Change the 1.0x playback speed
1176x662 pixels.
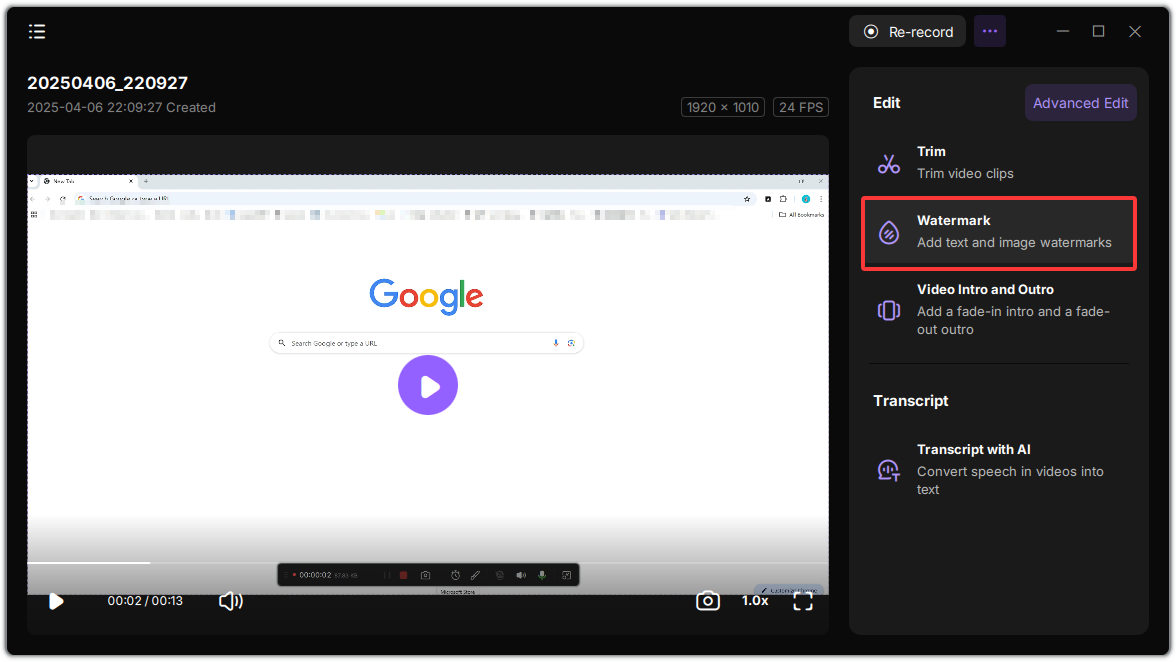[x=755, y=601]
